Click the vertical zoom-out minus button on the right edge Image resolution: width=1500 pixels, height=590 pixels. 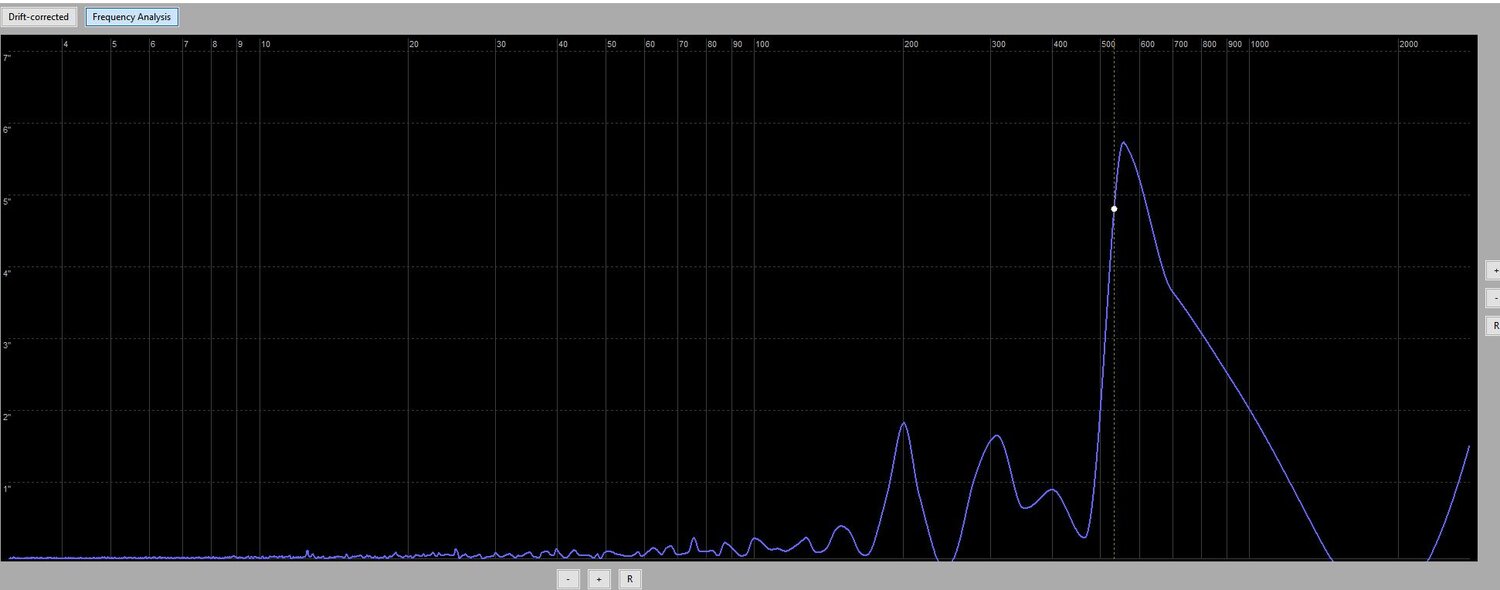tap(1493, 297)
